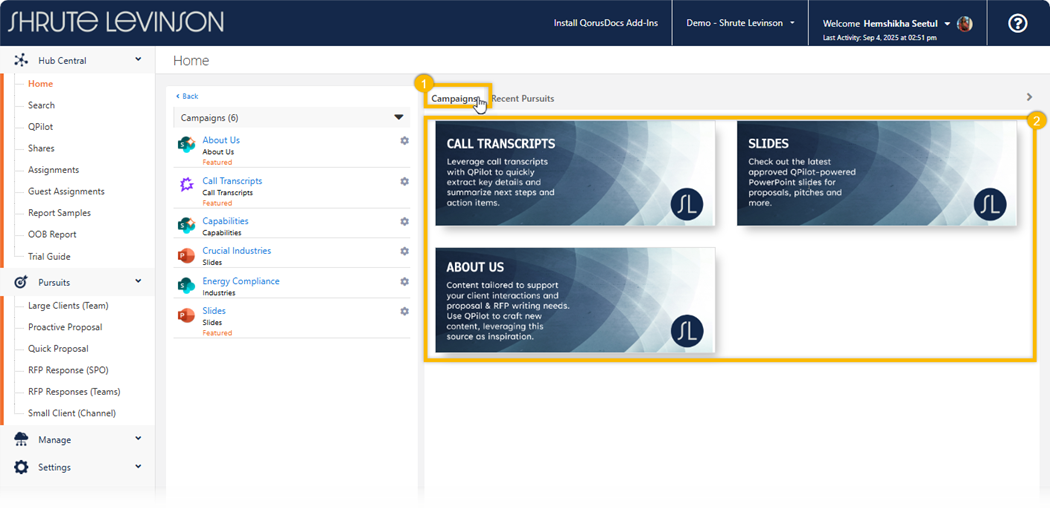This screenshot has width=1050, height=509.
Task: Open the user profile avatar
Action: point(964,23)
